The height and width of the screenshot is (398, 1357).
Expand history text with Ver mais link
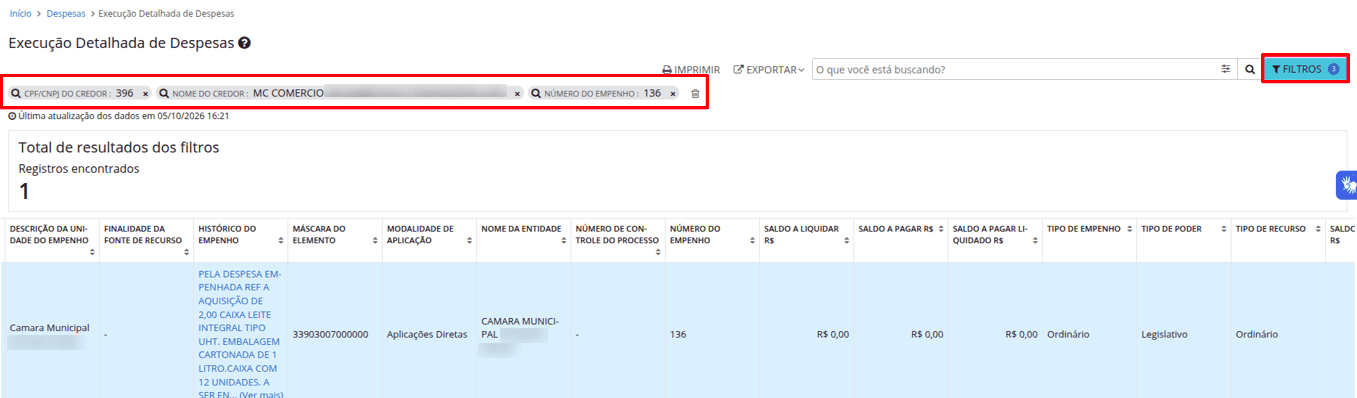[261, 395]
